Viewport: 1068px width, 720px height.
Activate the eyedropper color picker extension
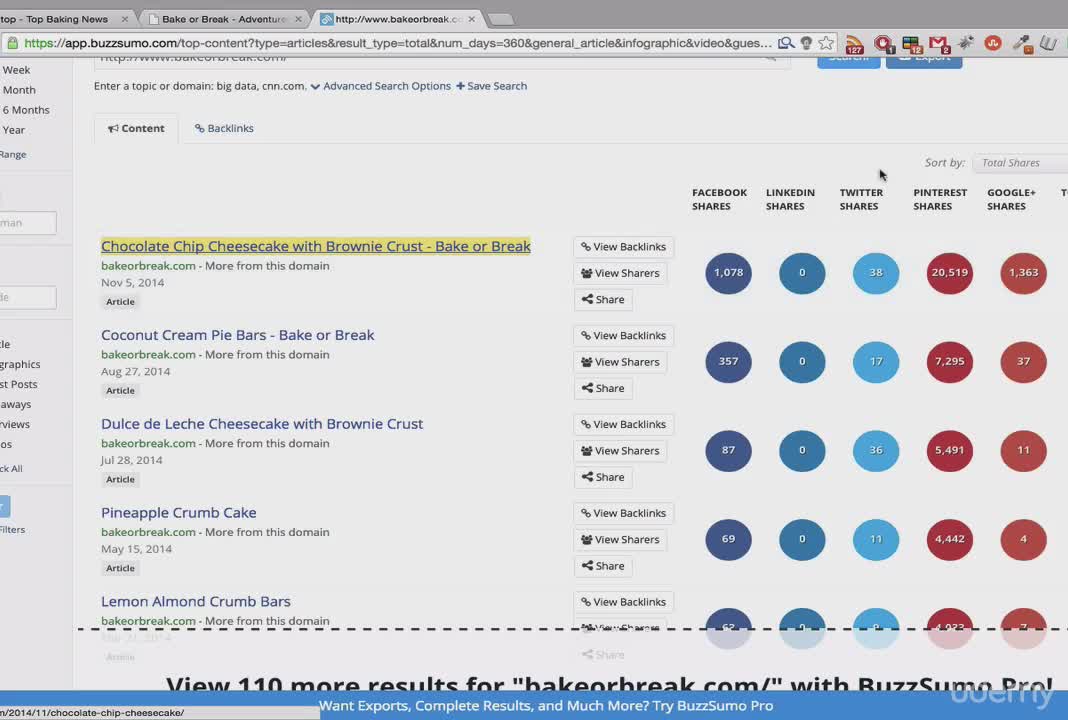point(1022,44)
